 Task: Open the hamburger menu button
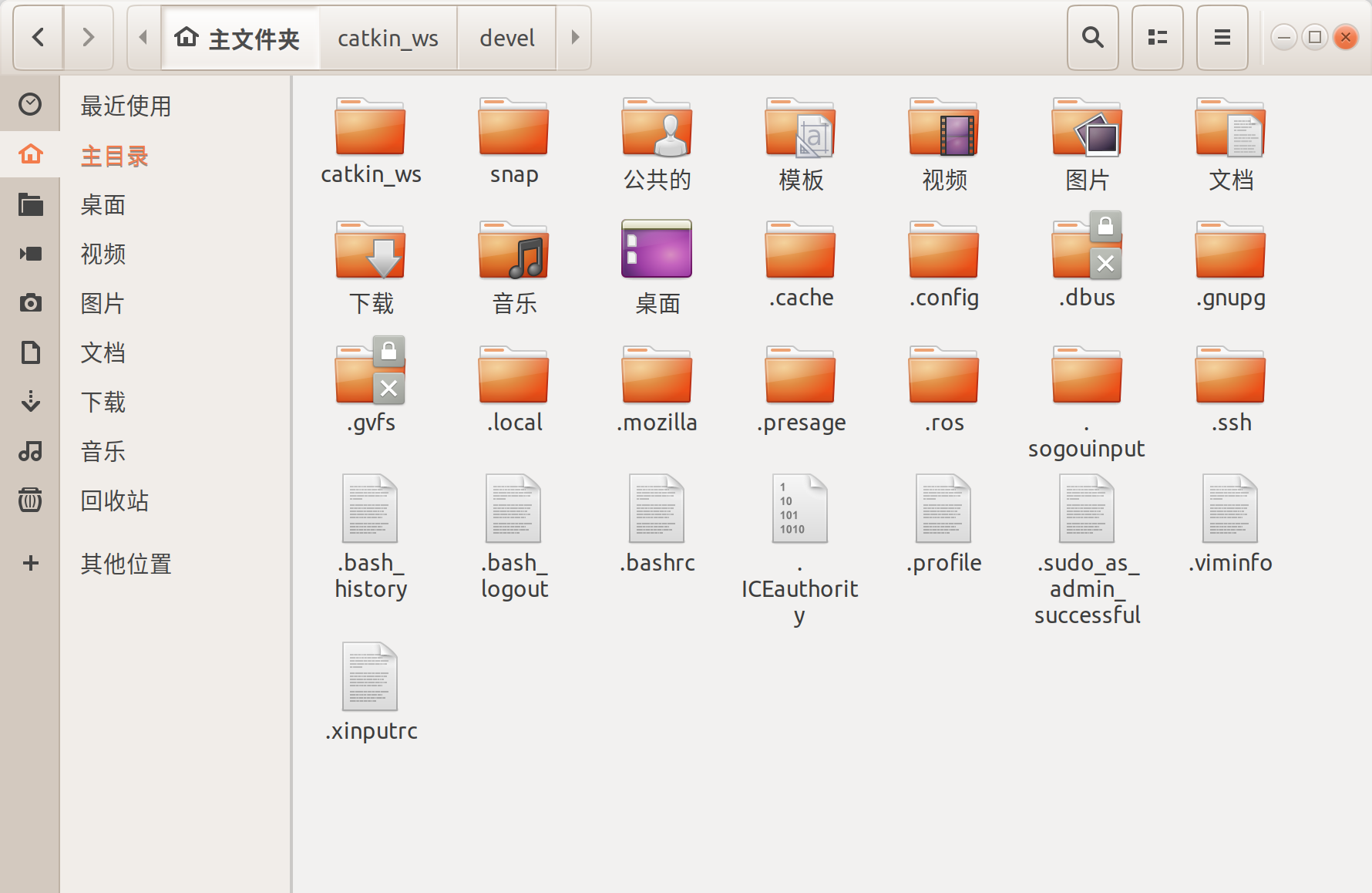(1222, 37)
